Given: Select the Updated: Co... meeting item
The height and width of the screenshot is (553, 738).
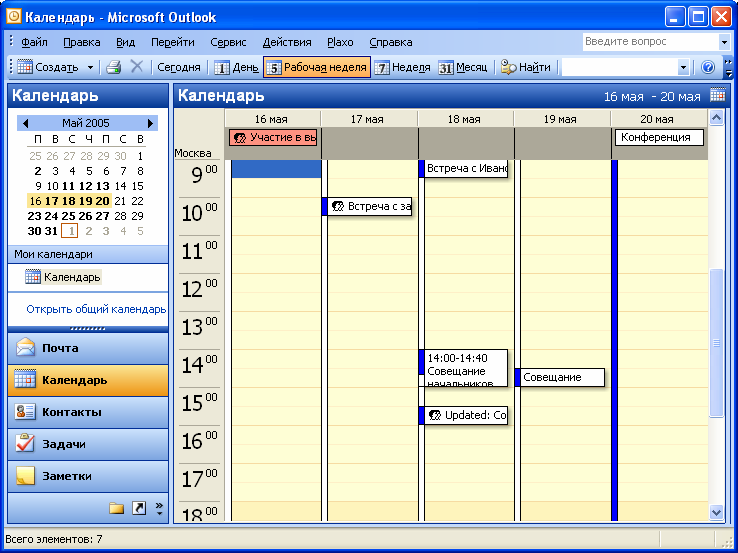Looking at the screenshot, I should (x=463, y=416).
